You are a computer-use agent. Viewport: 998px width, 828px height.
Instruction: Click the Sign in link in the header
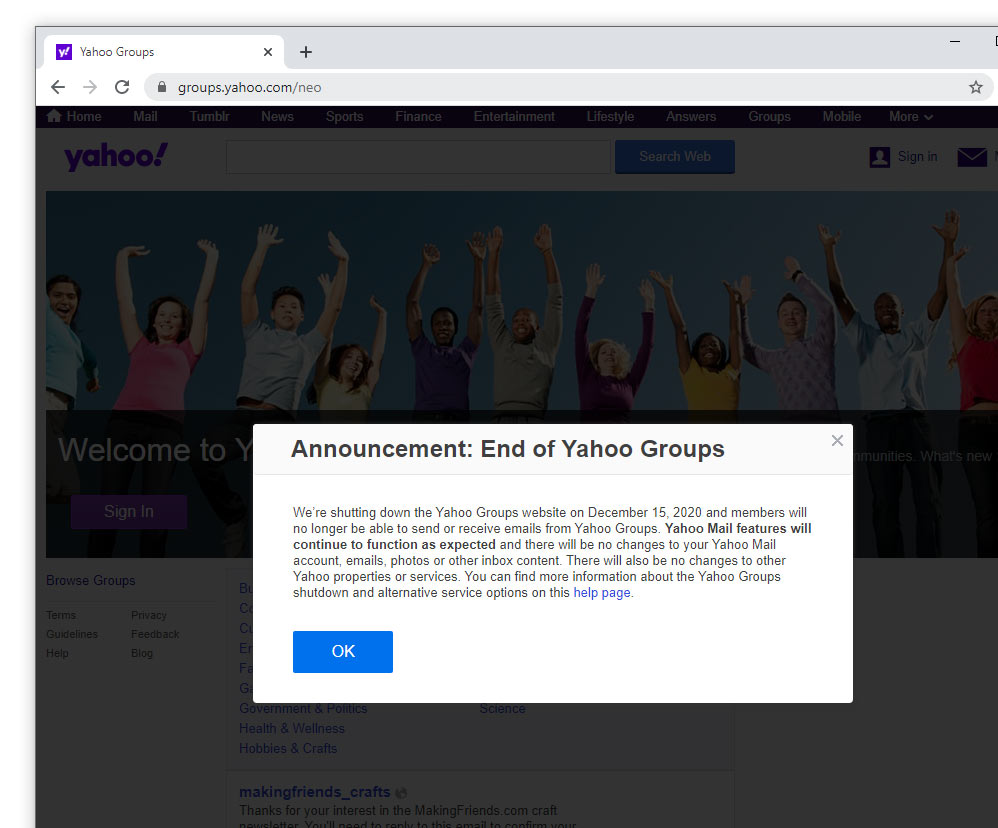tap(917, 157)
